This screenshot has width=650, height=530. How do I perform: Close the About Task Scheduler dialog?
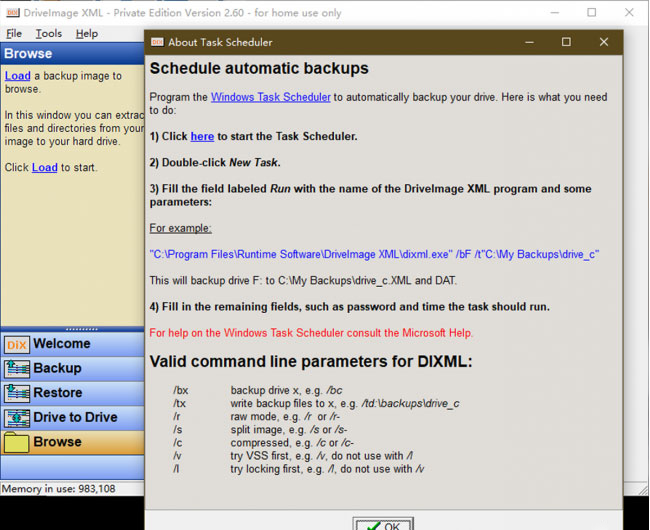604,42
